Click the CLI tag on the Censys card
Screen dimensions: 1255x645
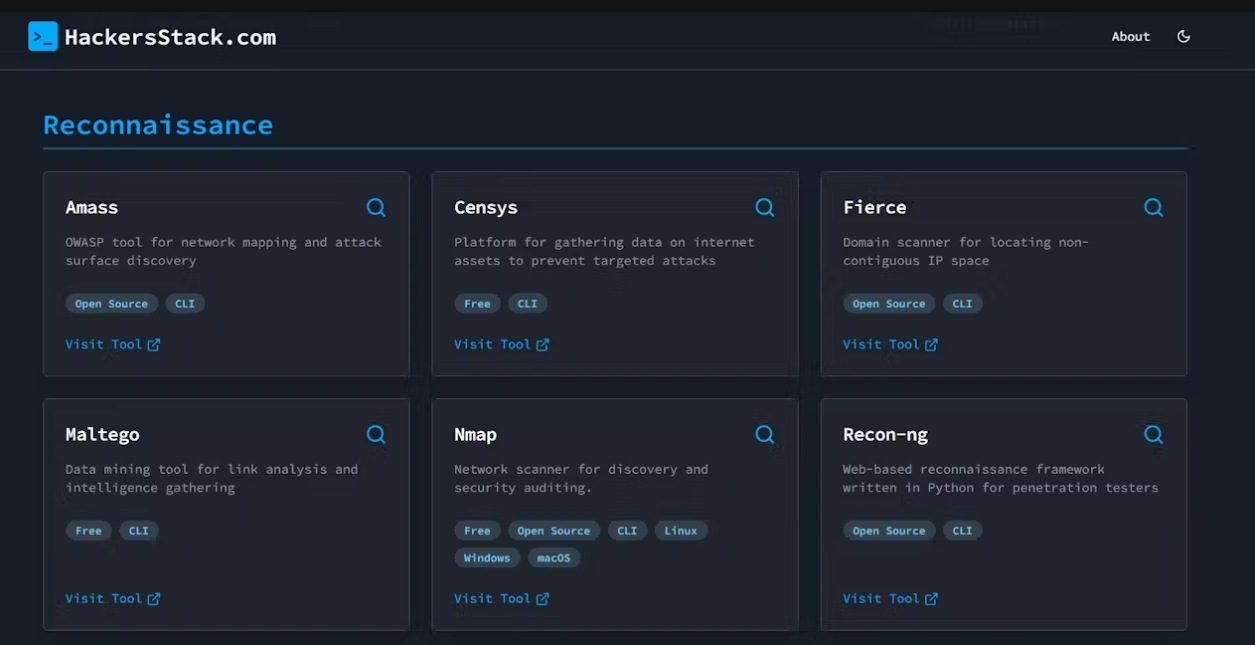(x=528, y=304)
